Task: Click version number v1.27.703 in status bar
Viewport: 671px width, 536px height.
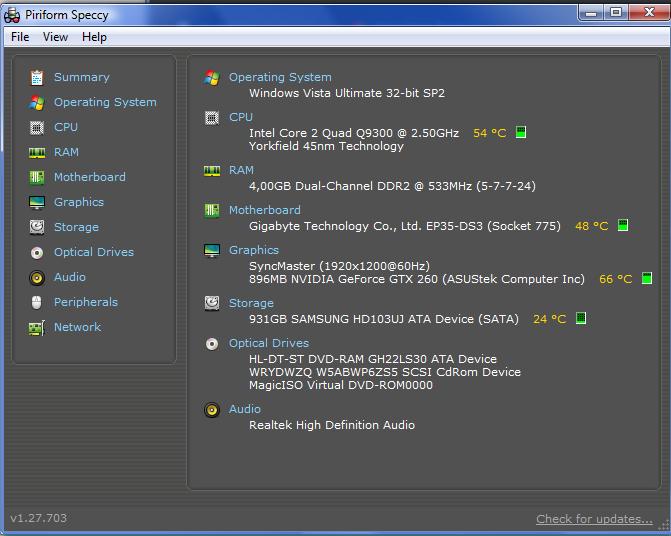Action: pos(39,518)
